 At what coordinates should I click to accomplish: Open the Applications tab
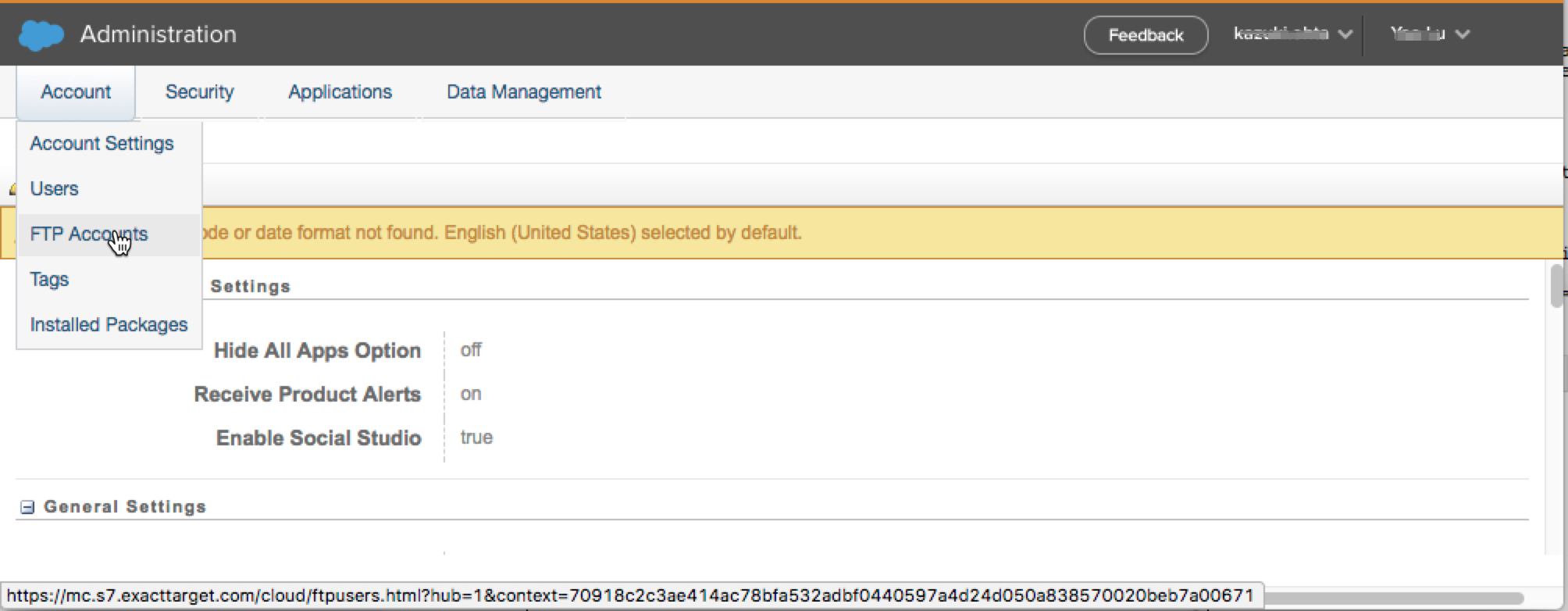(340, 92)
